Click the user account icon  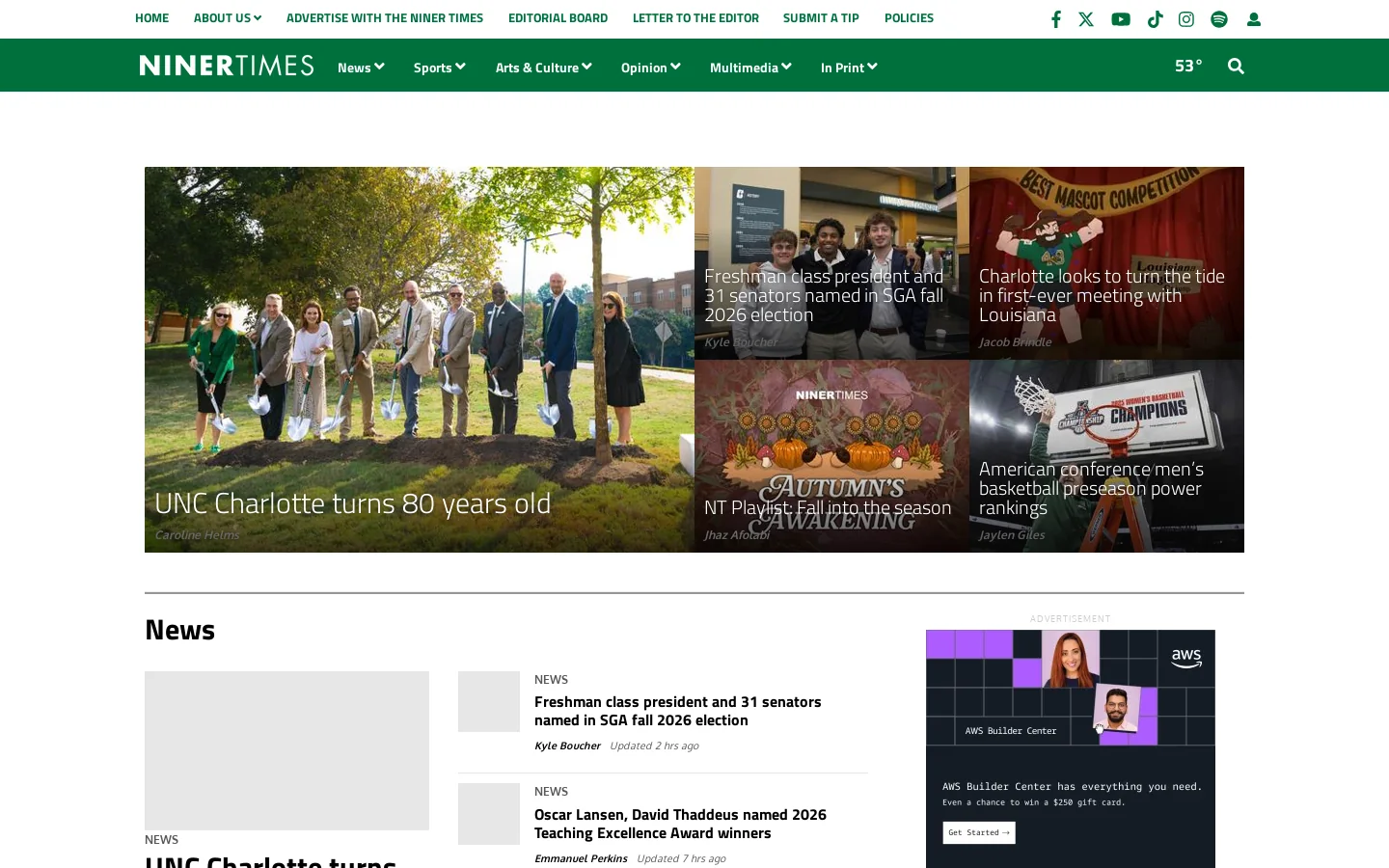[1254, 19]
